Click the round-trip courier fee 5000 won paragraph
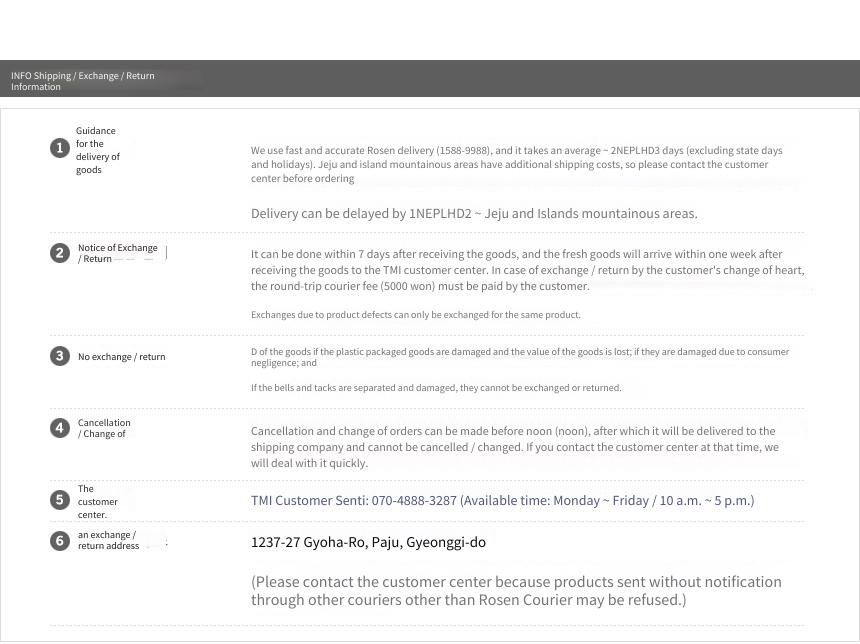 (528, 270)
